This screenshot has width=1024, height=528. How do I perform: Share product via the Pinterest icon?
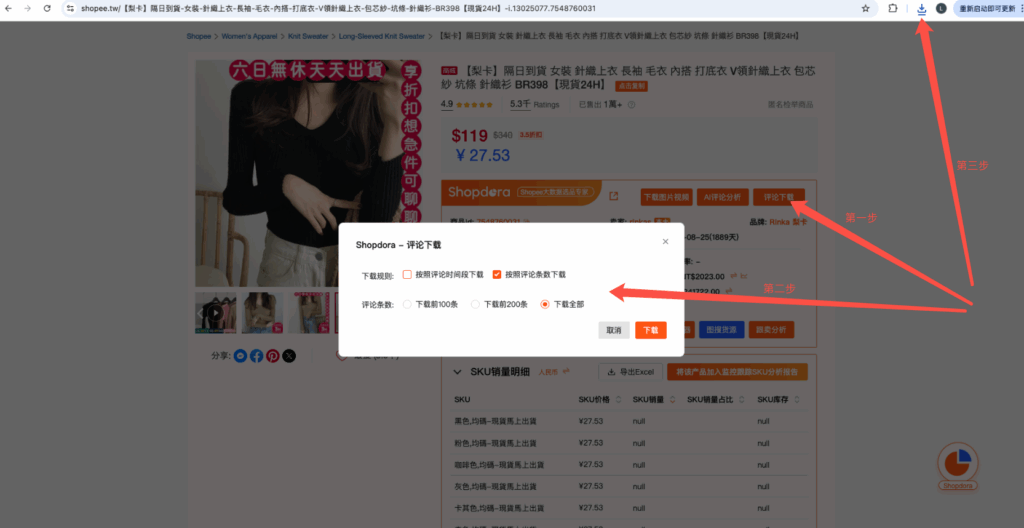click(x=272, y=355)
